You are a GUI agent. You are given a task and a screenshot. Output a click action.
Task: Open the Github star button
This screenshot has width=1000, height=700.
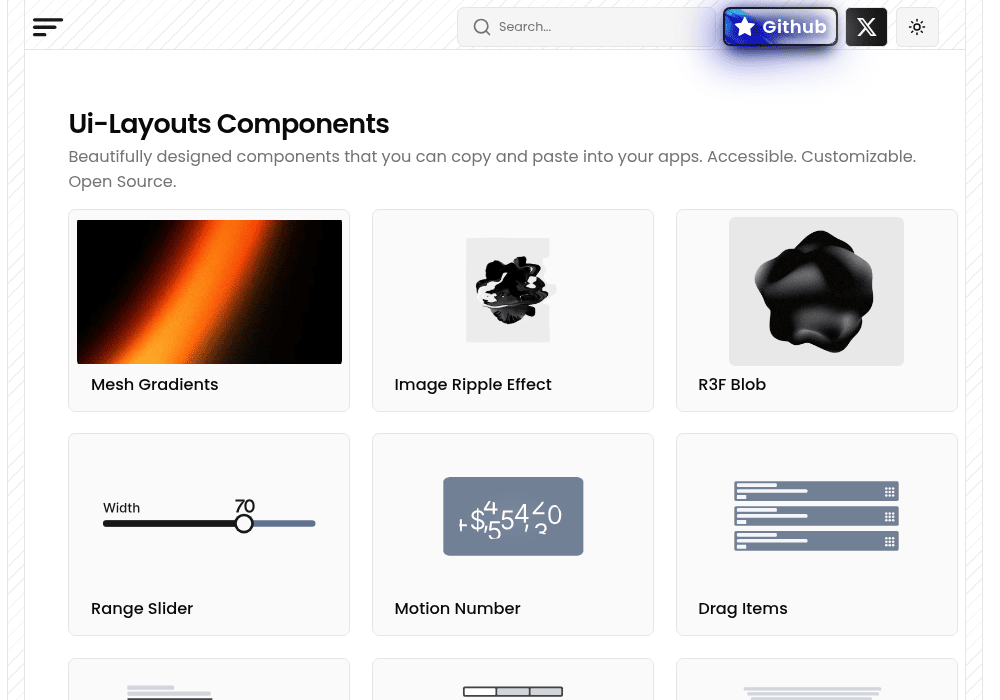point(780,27)
